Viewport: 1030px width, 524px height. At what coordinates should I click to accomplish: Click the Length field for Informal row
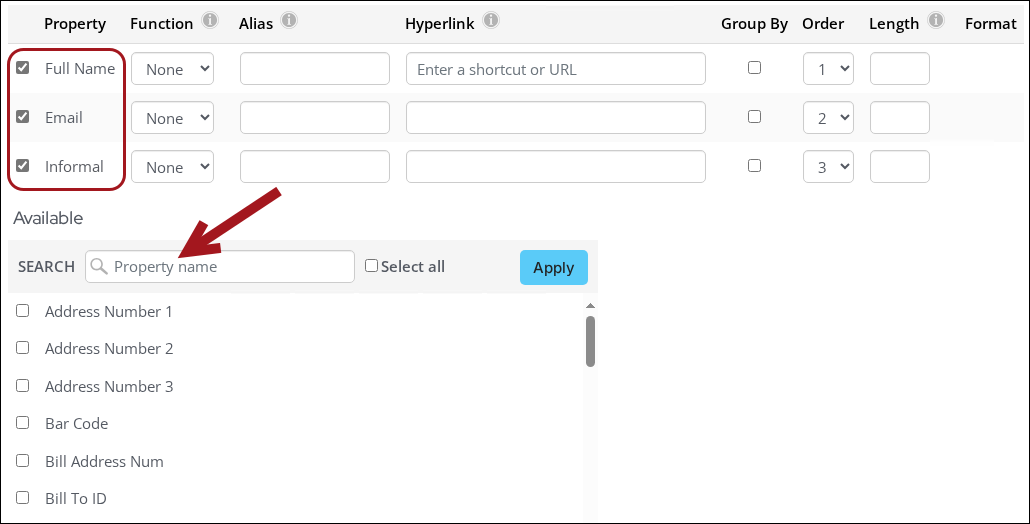point(899,167)
